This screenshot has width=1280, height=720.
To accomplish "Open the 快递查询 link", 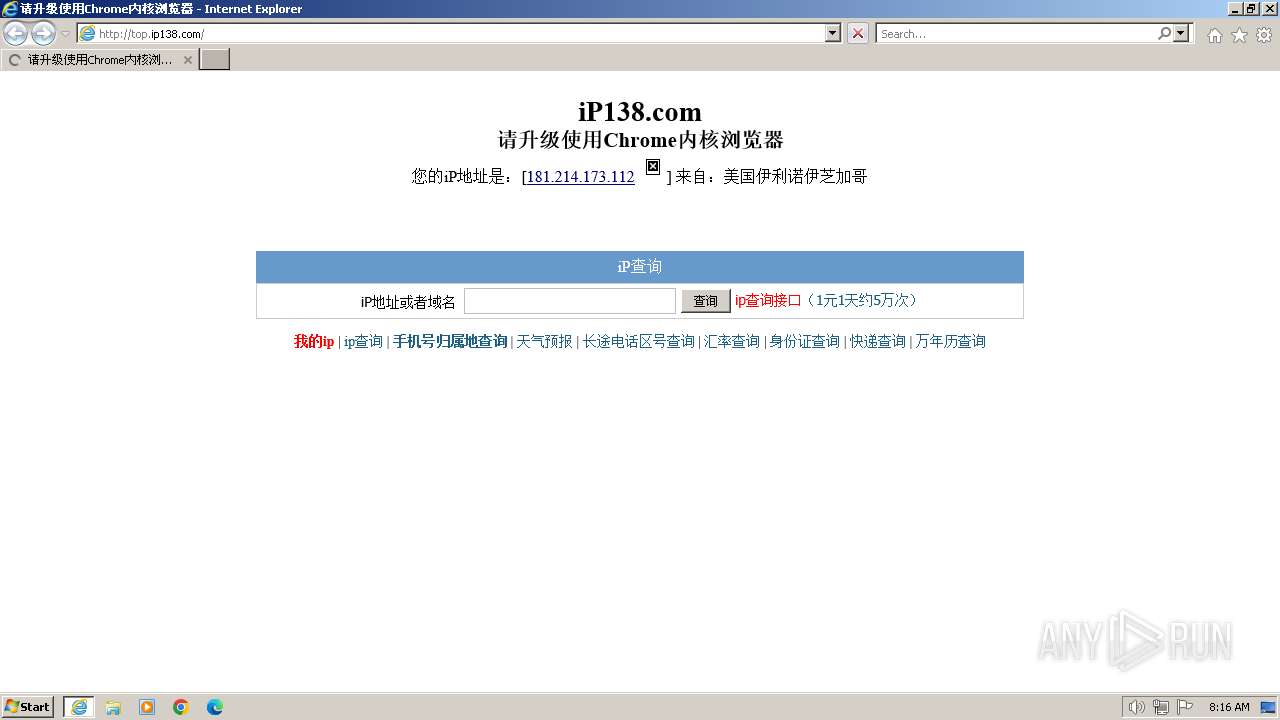I will [878, 342].
